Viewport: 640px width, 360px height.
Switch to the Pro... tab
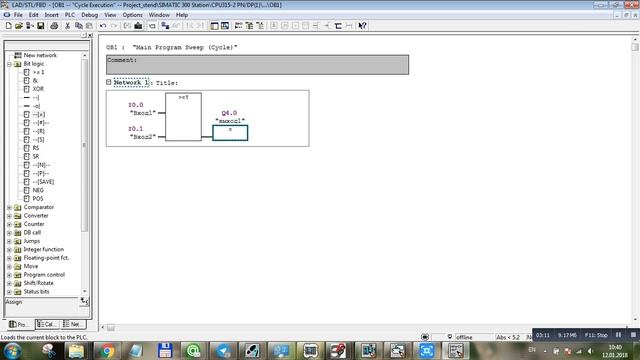coord(19,324)
